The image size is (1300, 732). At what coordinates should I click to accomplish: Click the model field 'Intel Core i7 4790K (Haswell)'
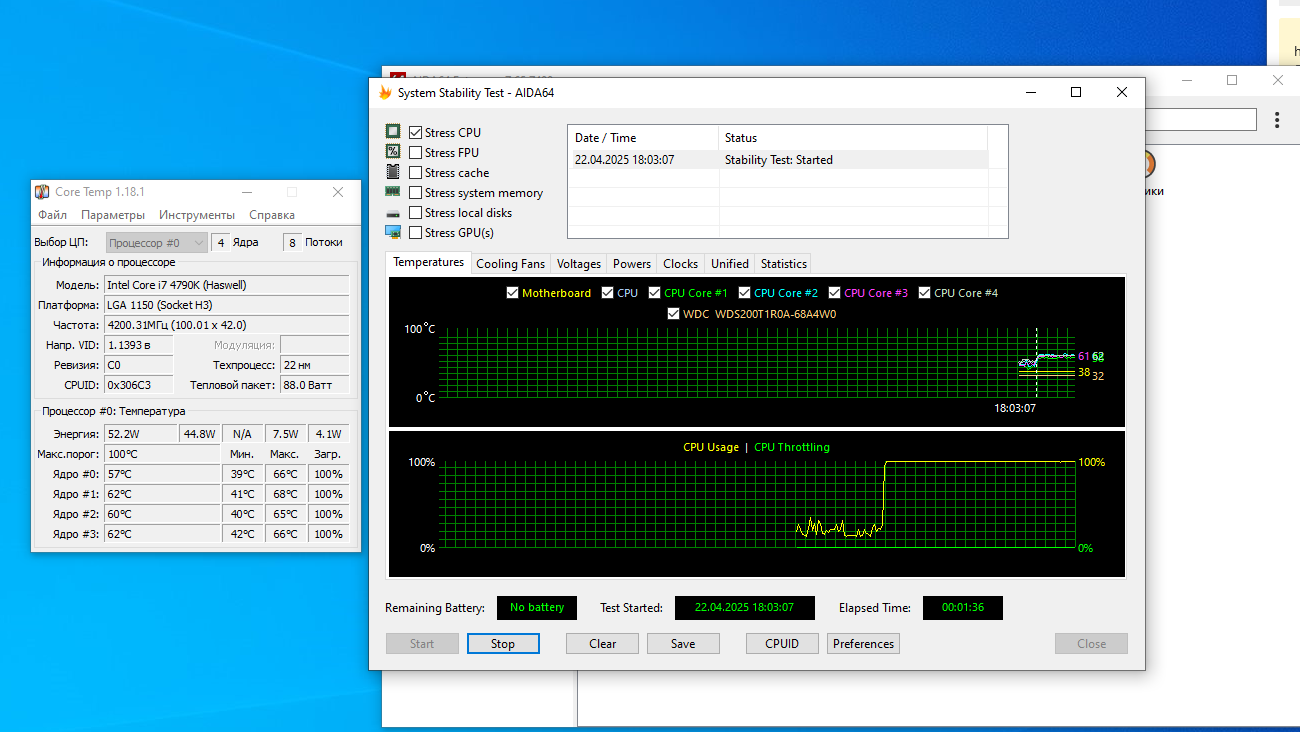click(x=227, y=285)
